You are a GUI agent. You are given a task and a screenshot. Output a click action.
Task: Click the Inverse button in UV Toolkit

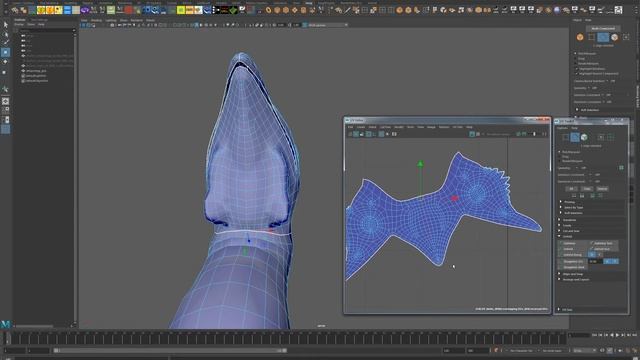(x=602, y=189)
